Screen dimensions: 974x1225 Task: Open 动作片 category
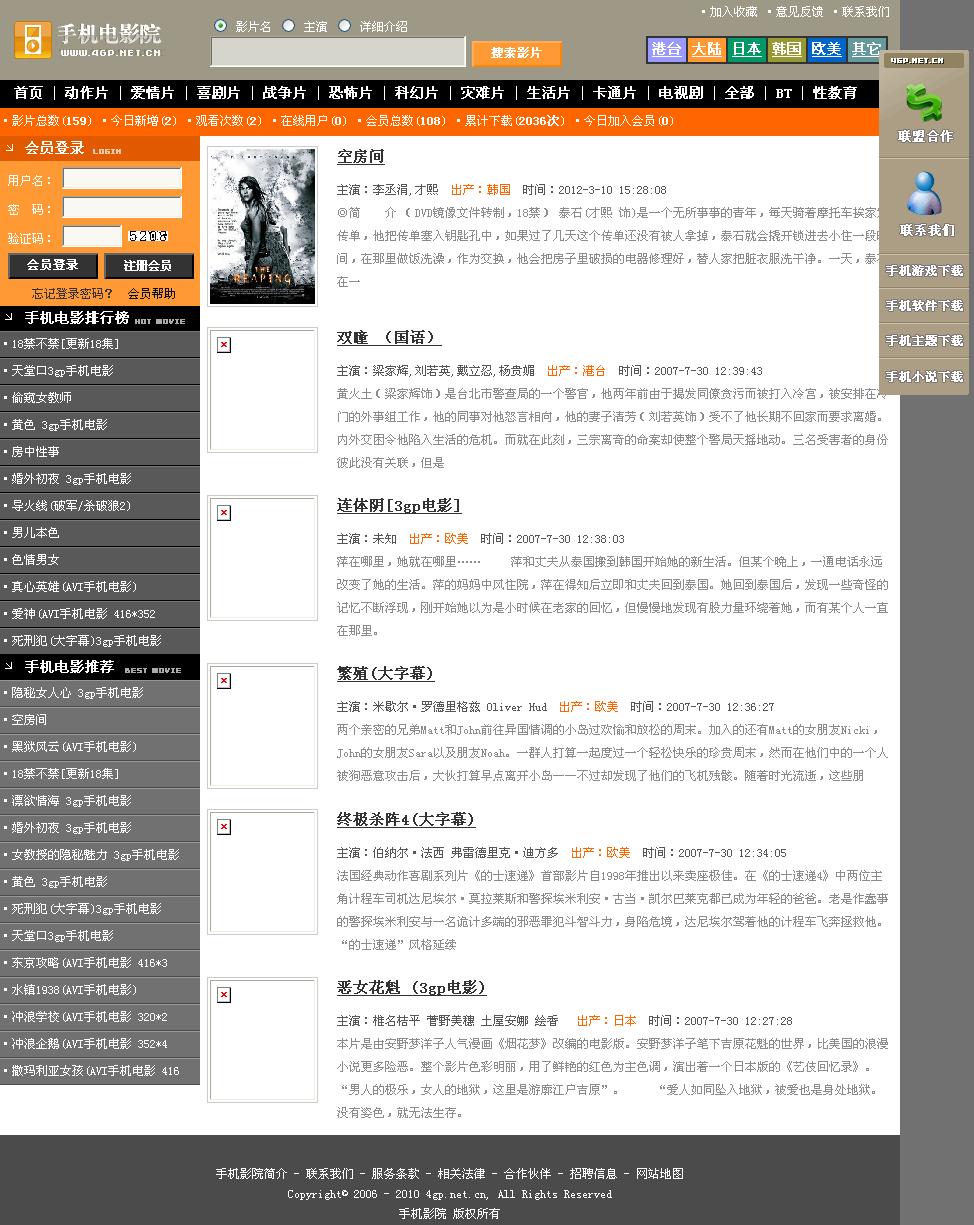coord(86,93)
